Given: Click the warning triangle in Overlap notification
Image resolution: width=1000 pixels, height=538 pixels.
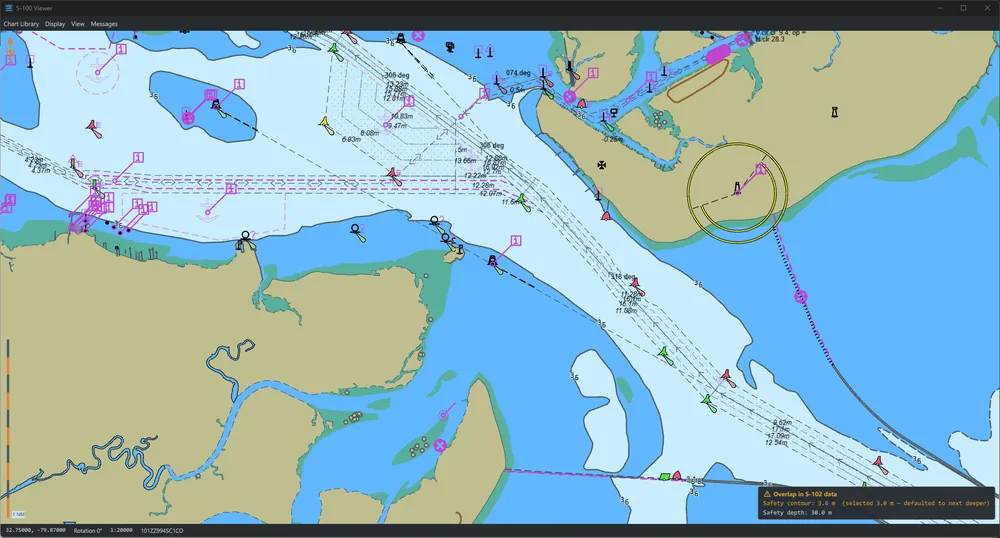Looking at the screenshot, I should (x=767, y=494).
